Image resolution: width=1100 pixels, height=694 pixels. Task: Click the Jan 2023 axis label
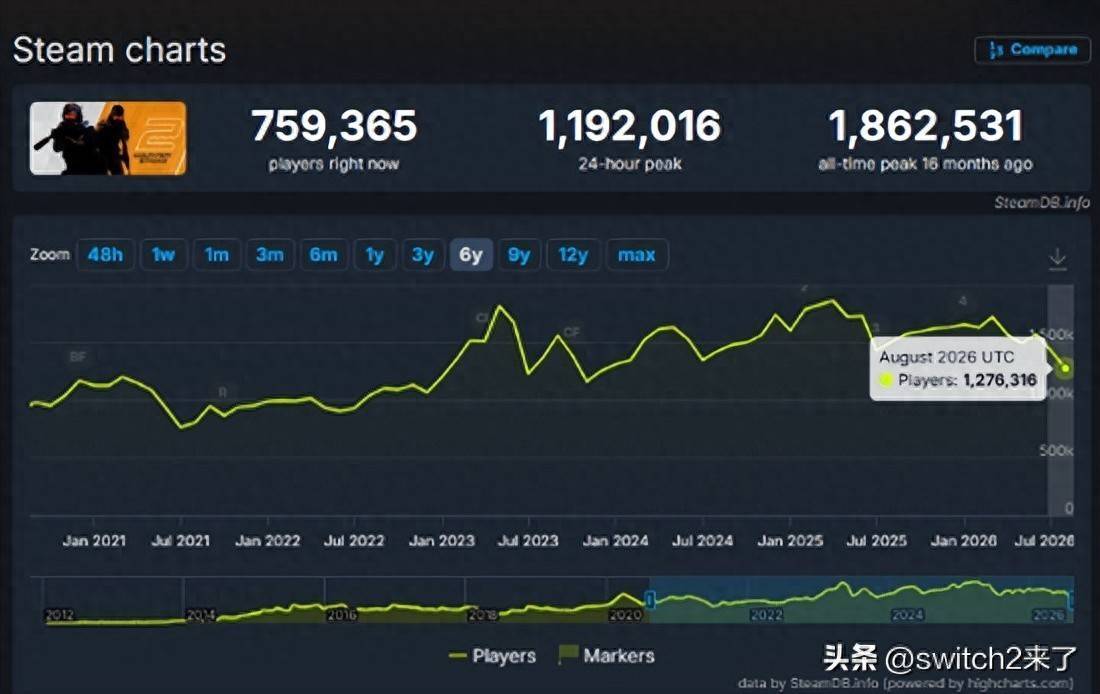pyautogui.click(x=441, y=541)
